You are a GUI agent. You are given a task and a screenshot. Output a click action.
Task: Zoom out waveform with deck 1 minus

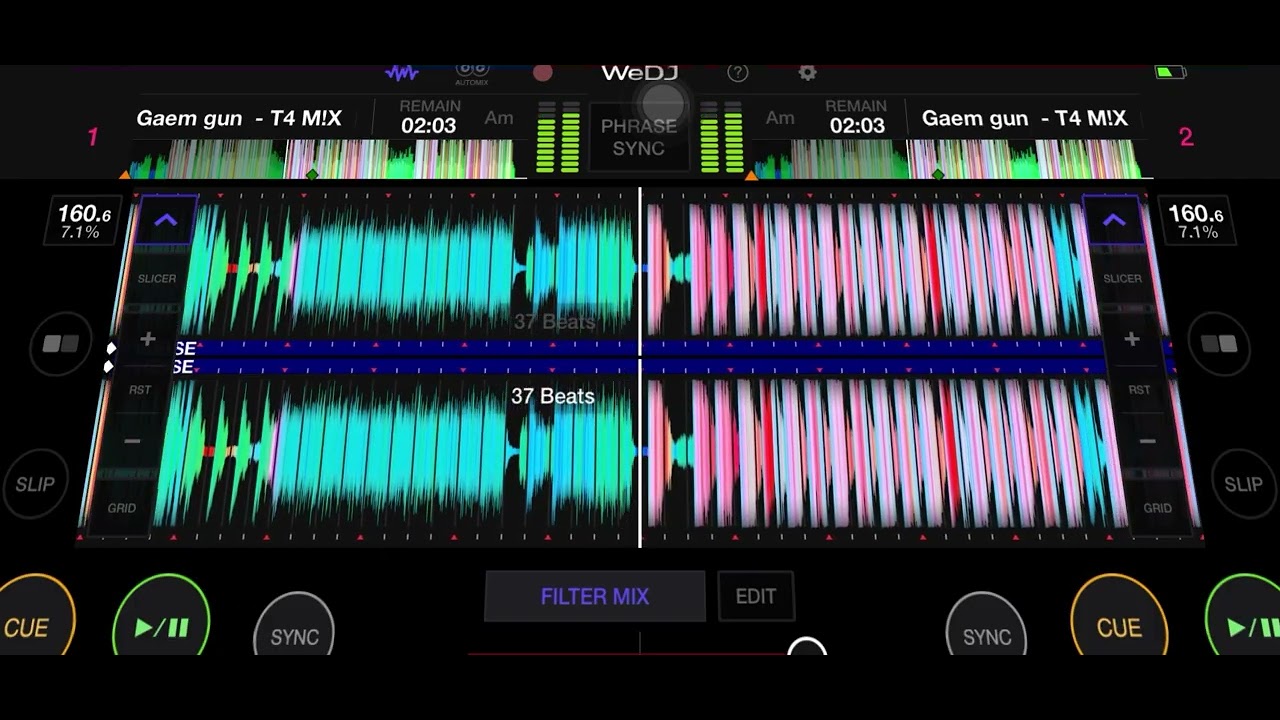click(x=132, y=441)
